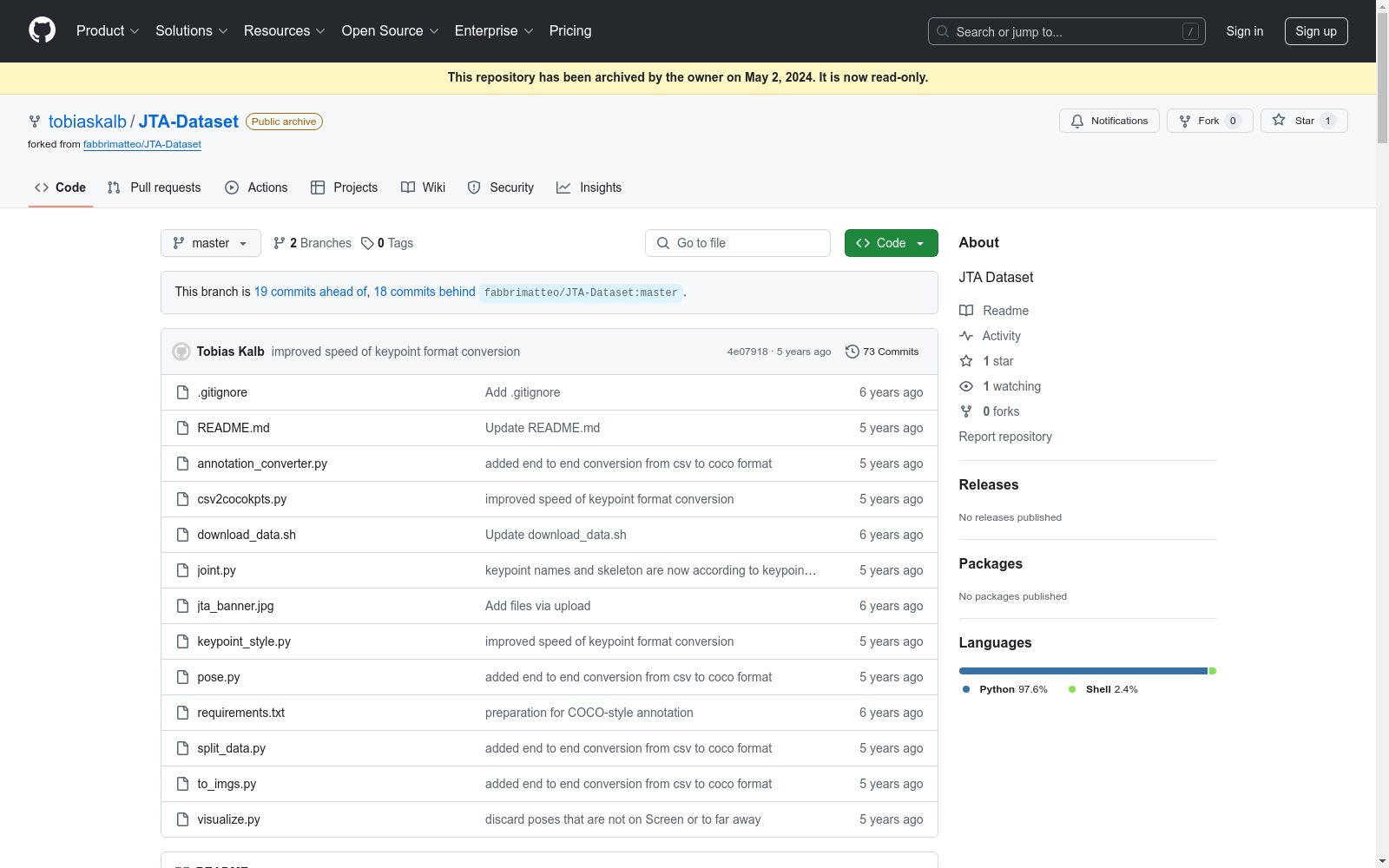The image size is (1389, 868).
Task: Click the file icon beside visualize.py
Action: pos(182,819)
